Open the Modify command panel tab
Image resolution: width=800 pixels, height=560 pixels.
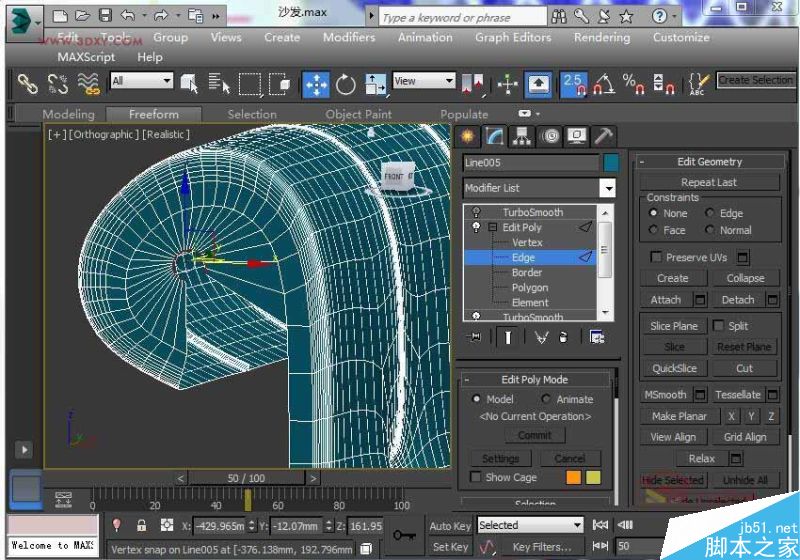click(x=495, y=136)
